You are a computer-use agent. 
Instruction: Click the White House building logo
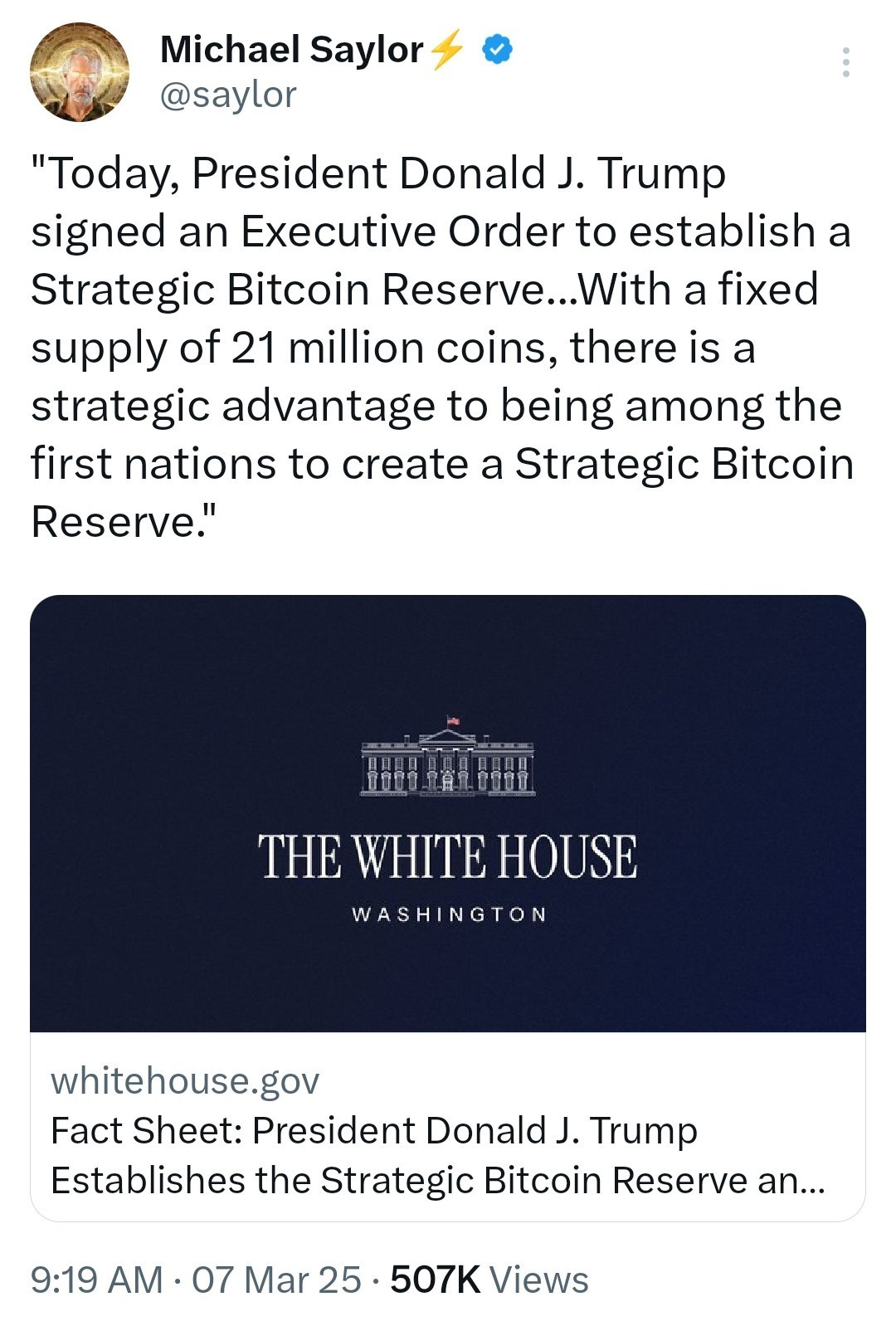coord(448,756)
